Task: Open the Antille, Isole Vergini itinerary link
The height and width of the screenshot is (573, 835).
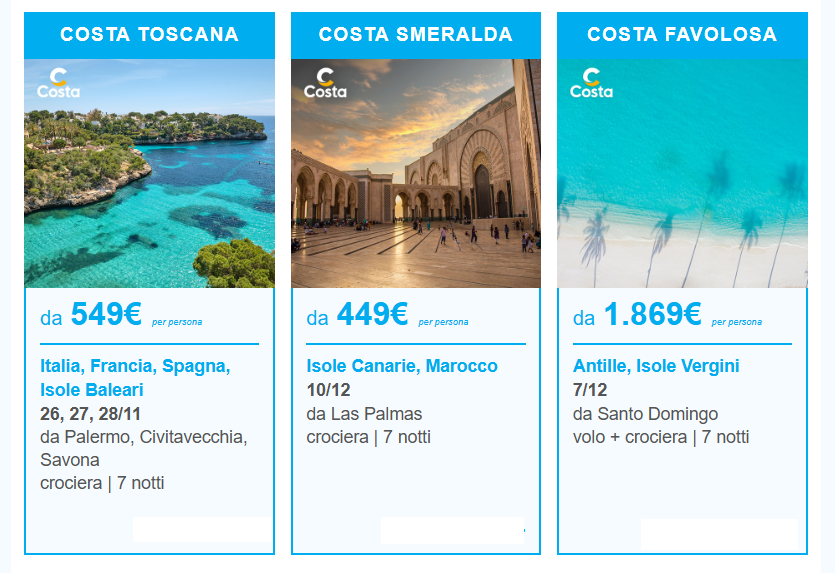Action: 656,366
